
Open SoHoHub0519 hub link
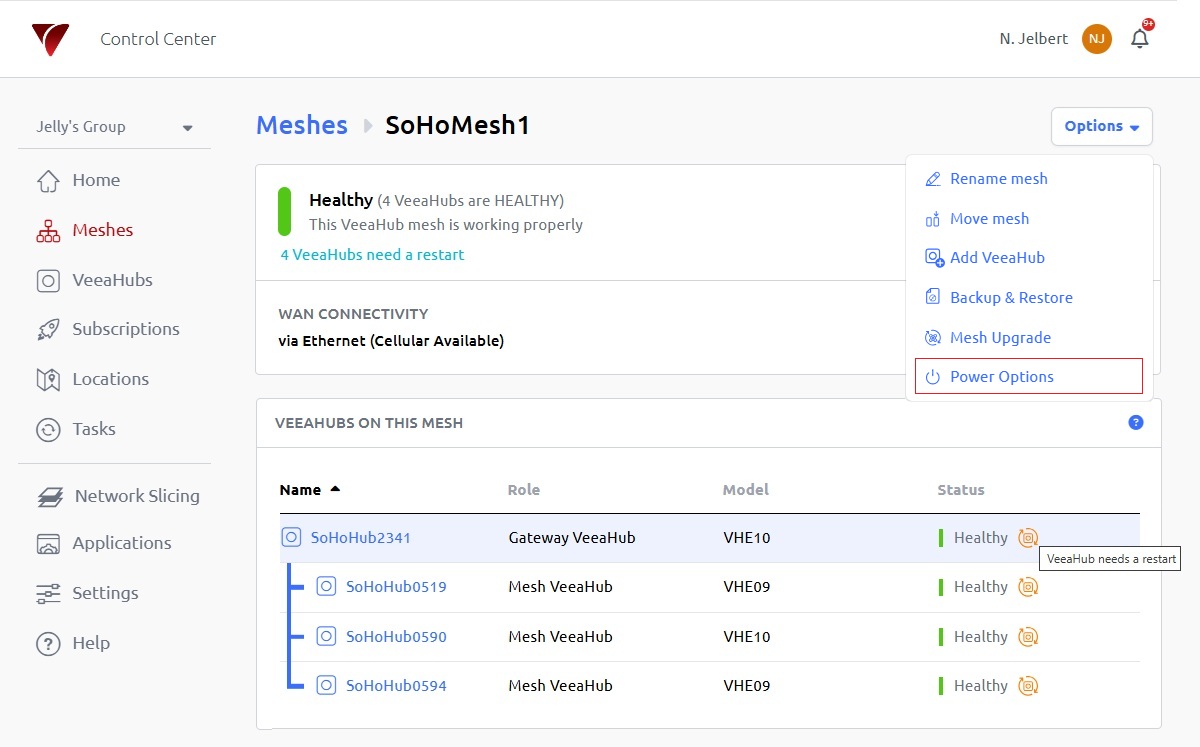pos(396,587)
